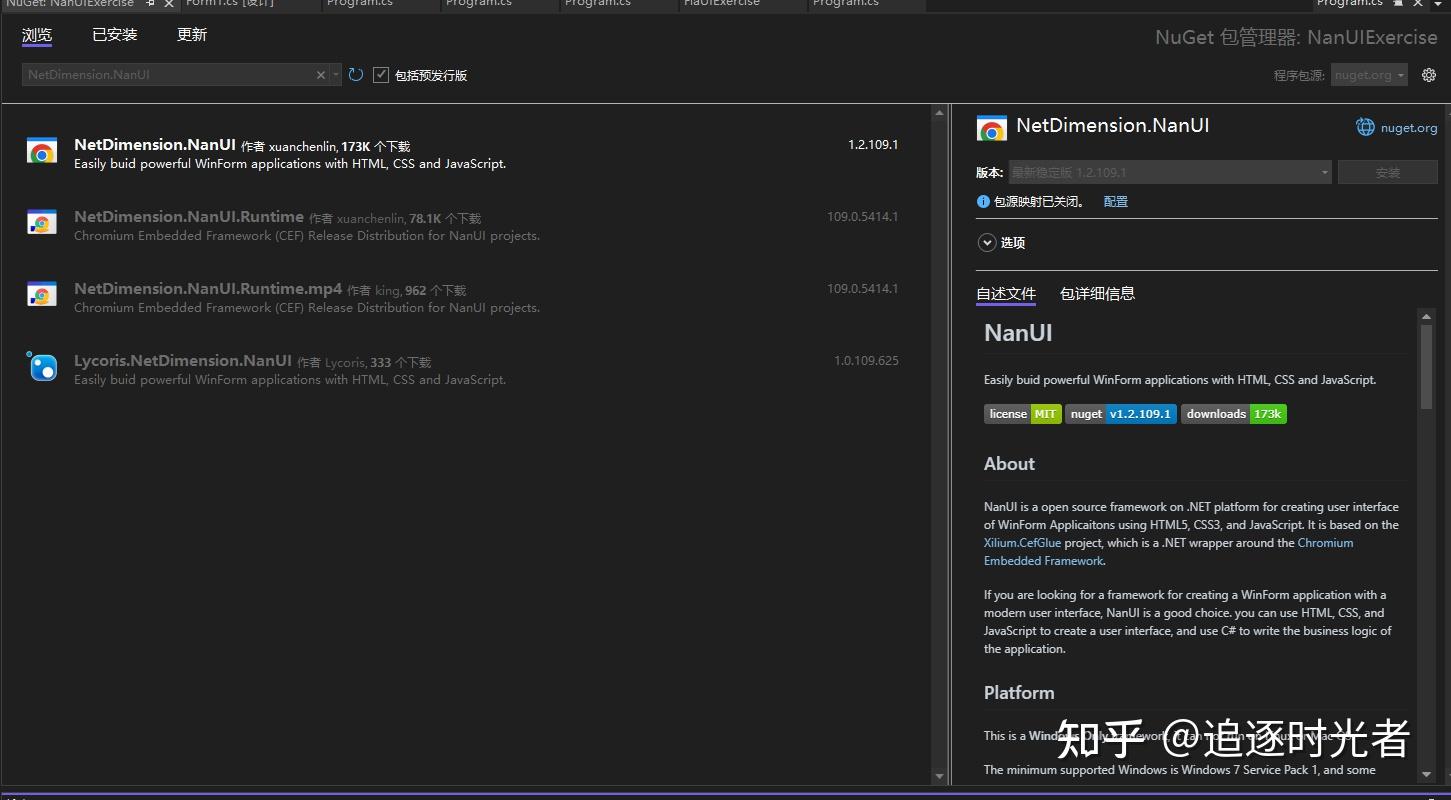
Task: Select the Lycoris.NetDimension.NanUI package name
Action: 183,361
